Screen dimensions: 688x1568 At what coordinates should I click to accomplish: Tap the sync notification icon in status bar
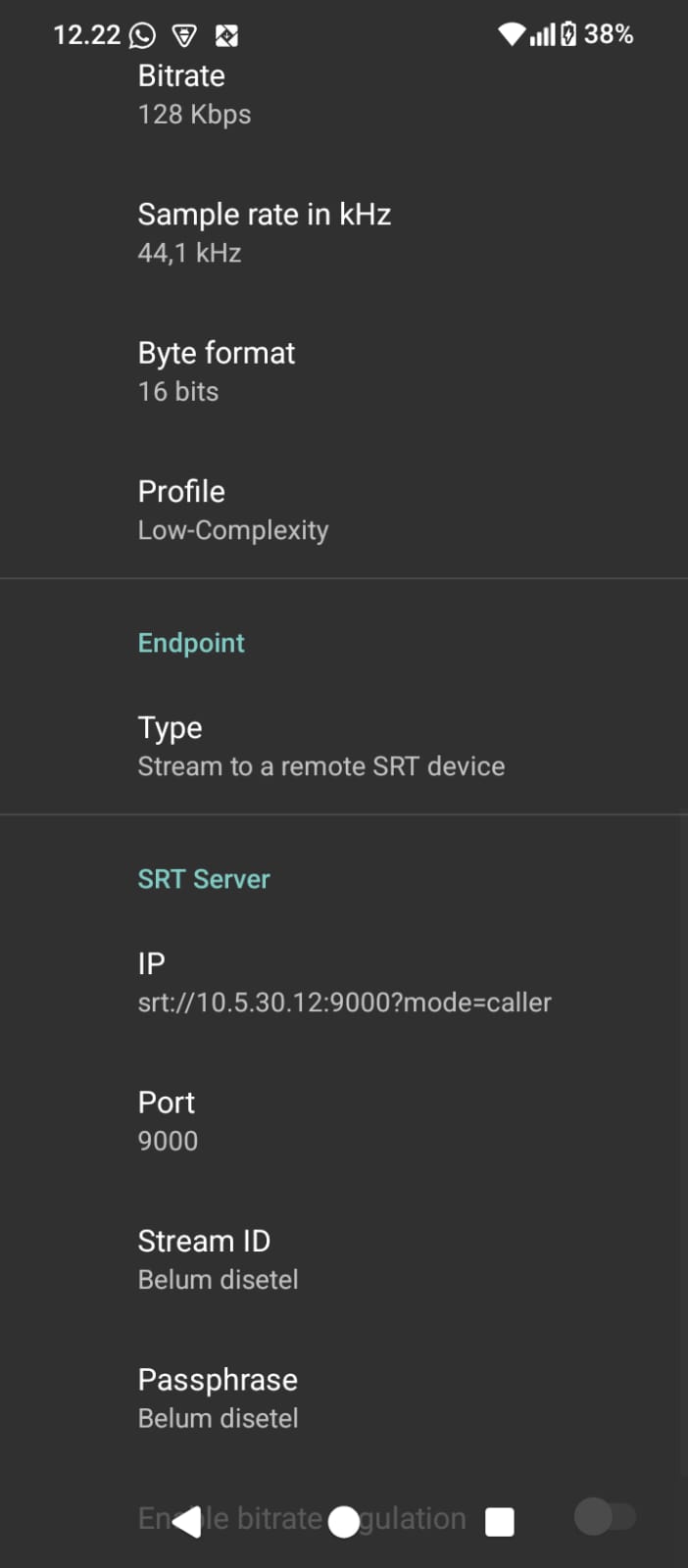(227, 34)
